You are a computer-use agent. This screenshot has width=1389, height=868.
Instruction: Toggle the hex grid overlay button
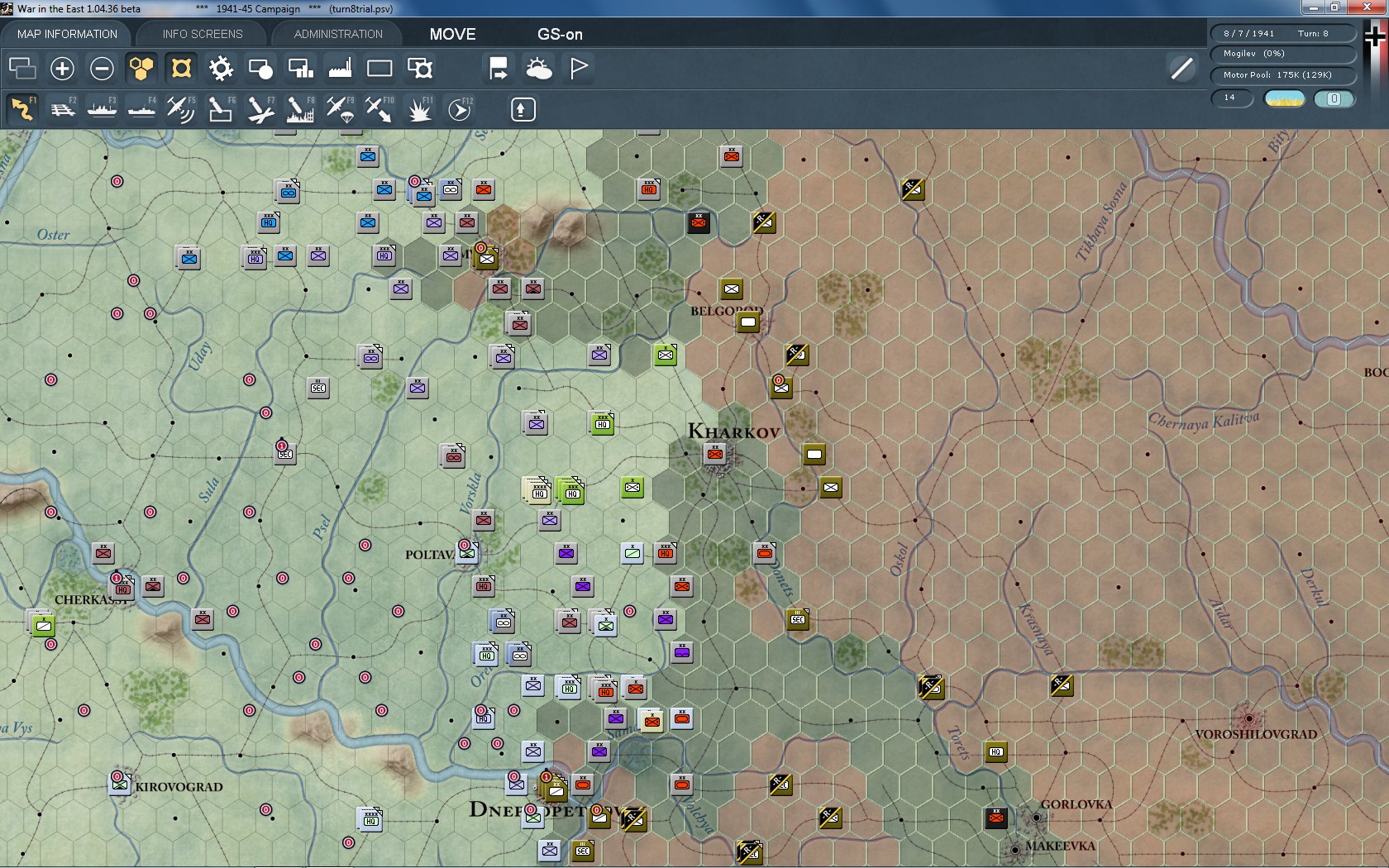click(141, 68)
